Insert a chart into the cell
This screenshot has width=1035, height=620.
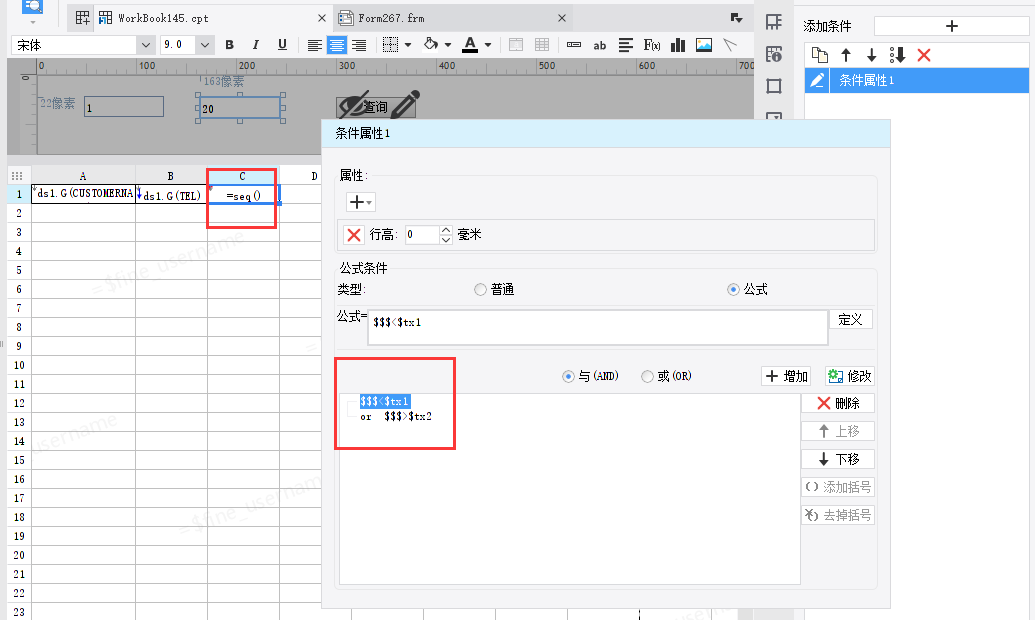tap(678, 45)
